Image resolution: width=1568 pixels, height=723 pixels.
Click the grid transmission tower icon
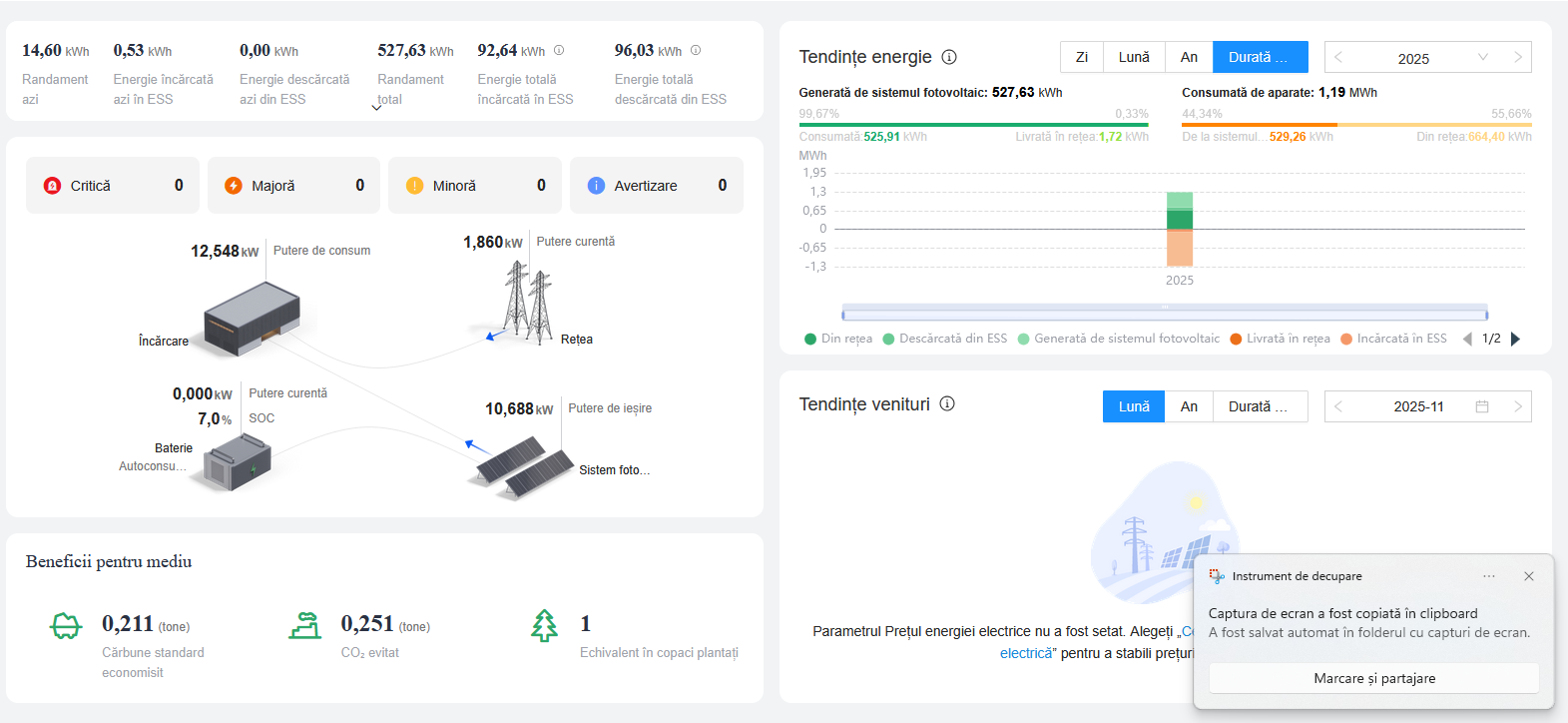[x=526, y=302]
